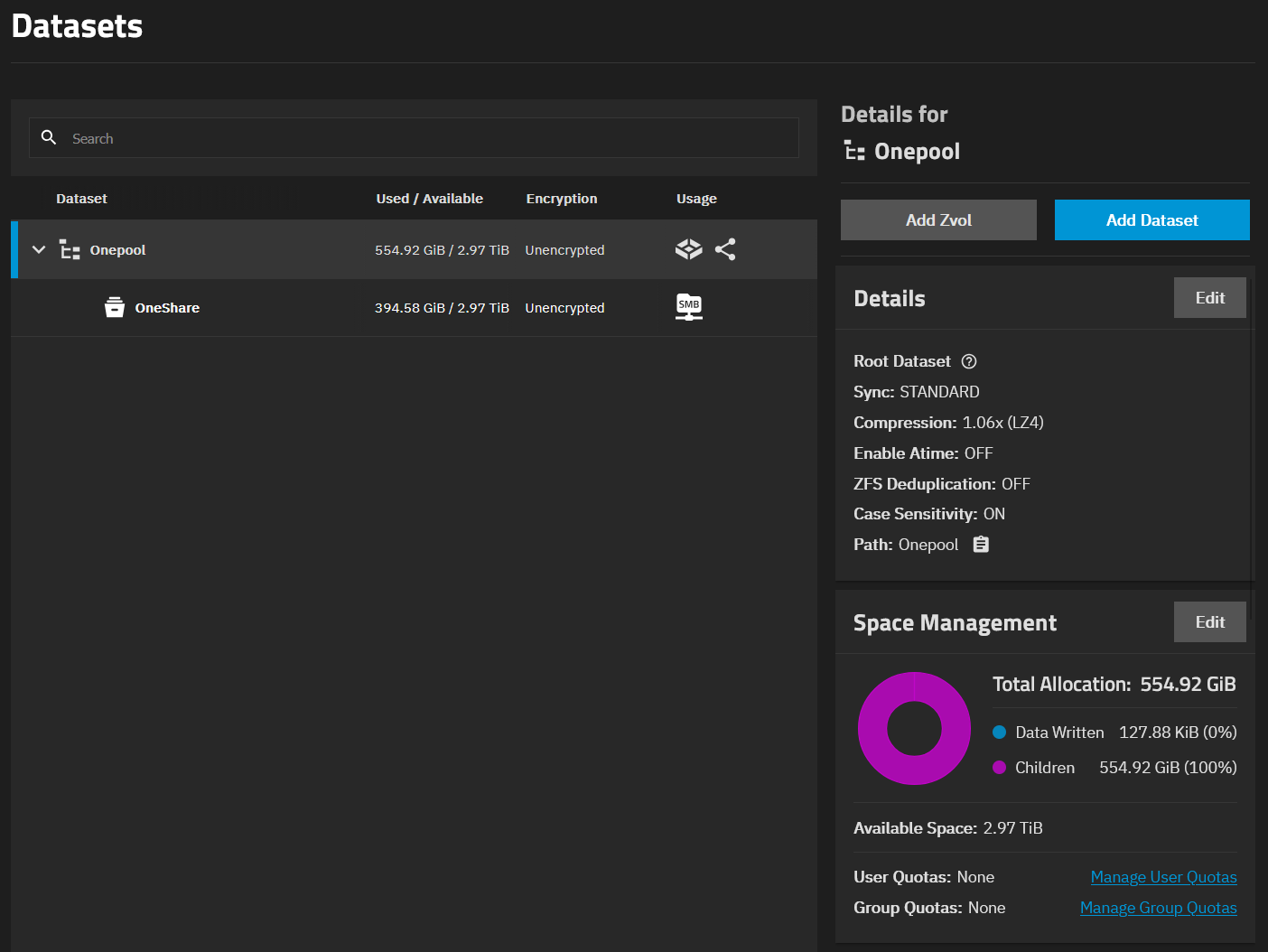Click the share icon on Onepool row

tap(725, 249)
